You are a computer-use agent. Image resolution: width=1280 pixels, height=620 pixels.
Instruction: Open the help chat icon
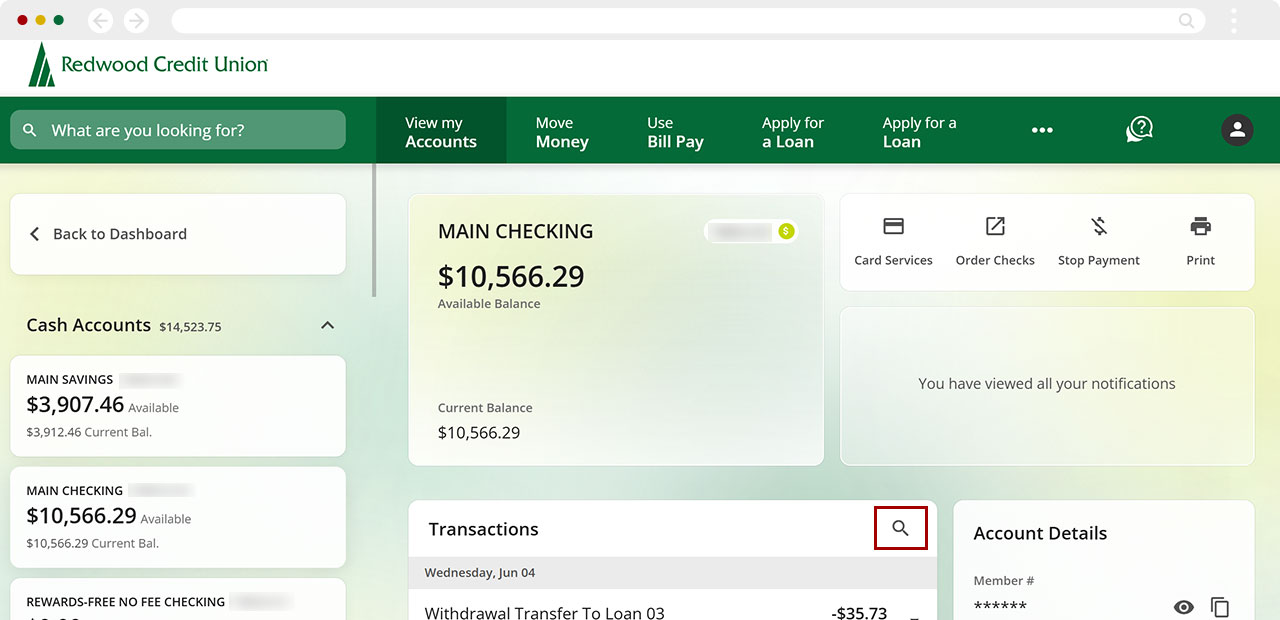[1139, 129]
